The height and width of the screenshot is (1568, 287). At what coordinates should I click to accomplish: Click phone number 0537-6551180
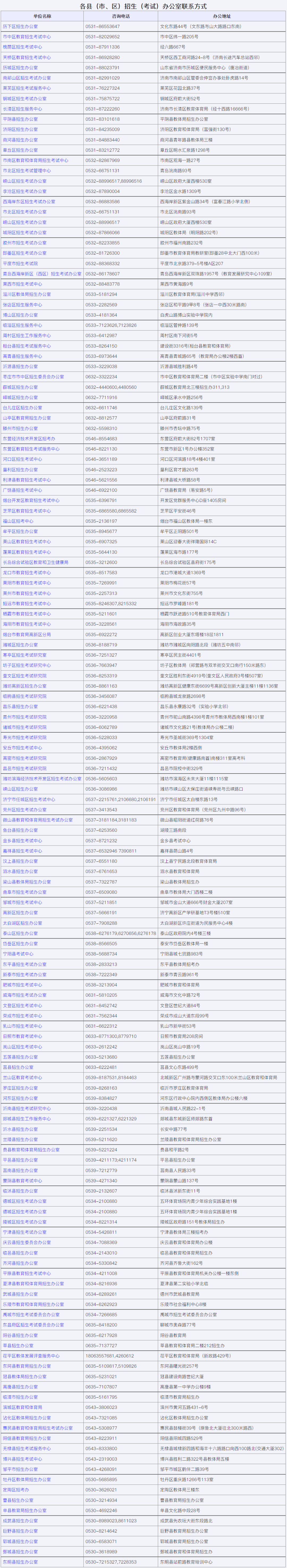point(102,861)
